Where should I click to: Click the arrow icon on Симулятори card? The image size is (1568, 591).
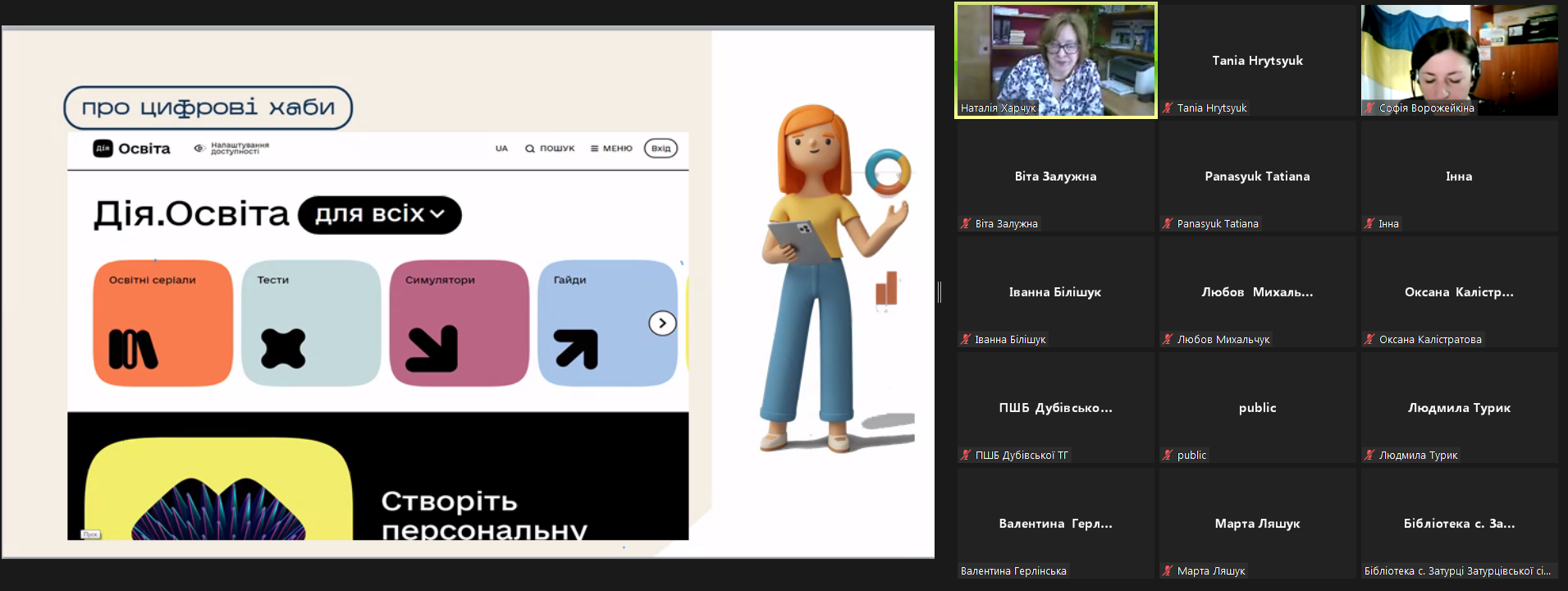[x=432, y=349]
